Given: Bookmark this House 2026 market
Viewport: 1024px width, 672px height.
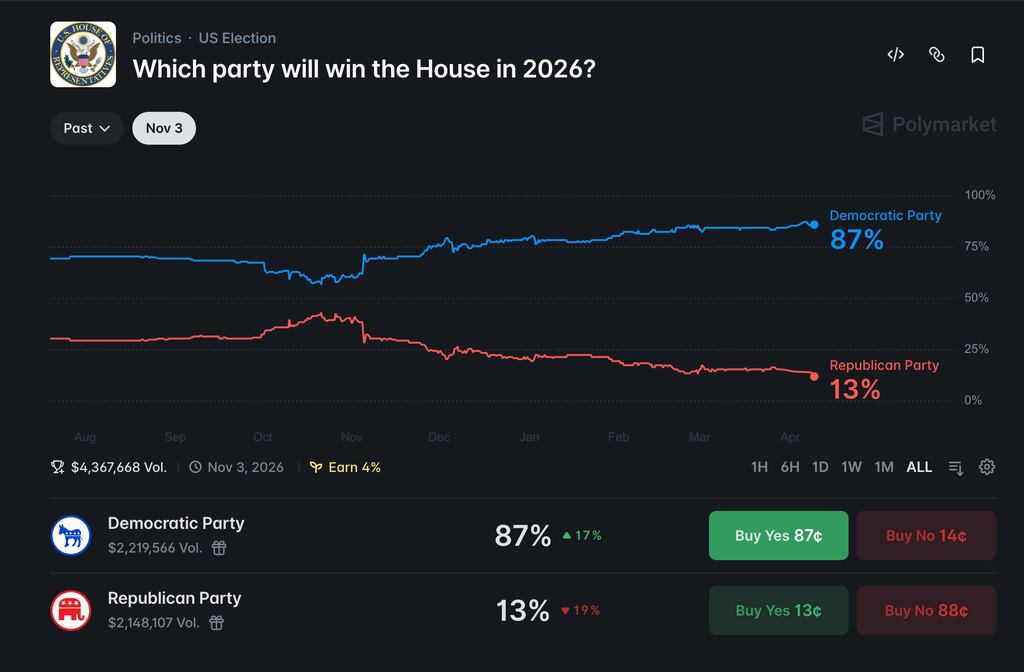Looking at the screenshot, I should tap(977, 55).
